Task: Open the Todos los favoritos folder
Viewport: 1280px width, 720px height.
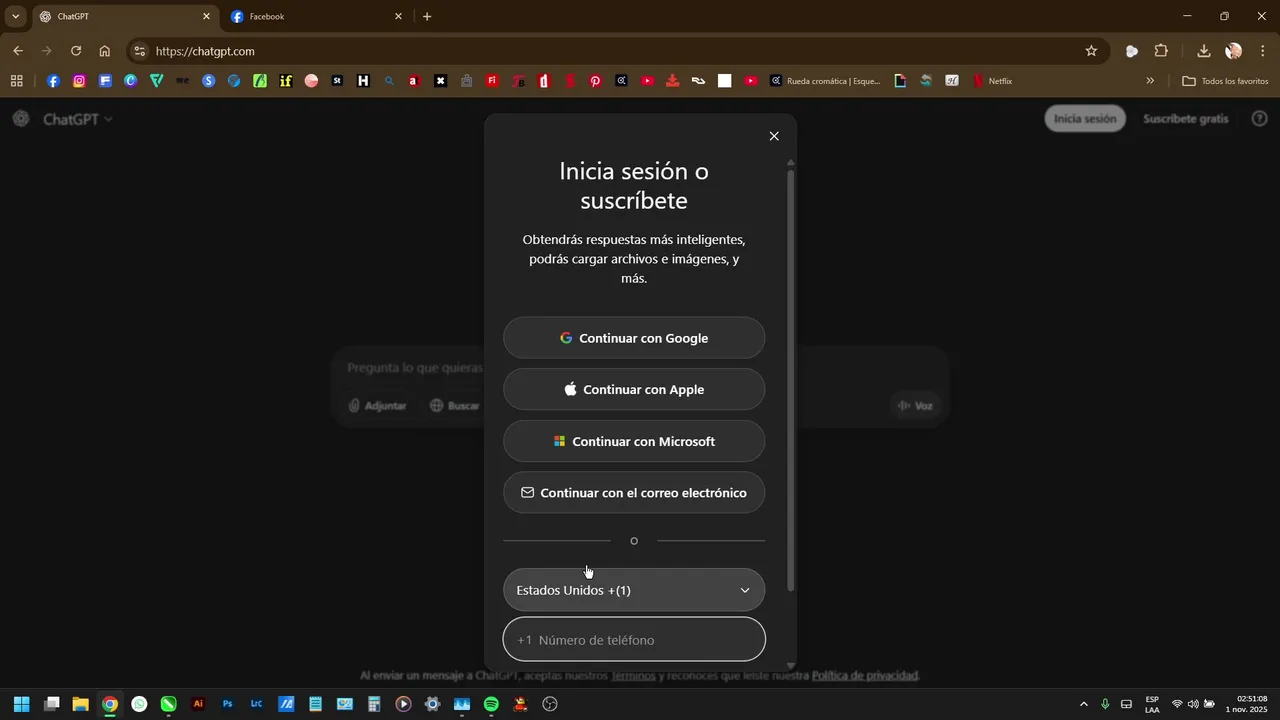Action: click(x=1225, y=81)
